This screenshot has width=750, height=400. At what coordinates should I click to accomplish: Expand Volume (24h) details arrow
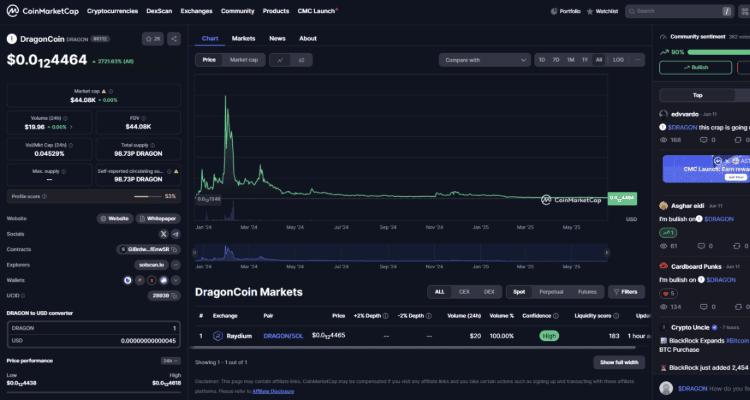tap(71, 127)
